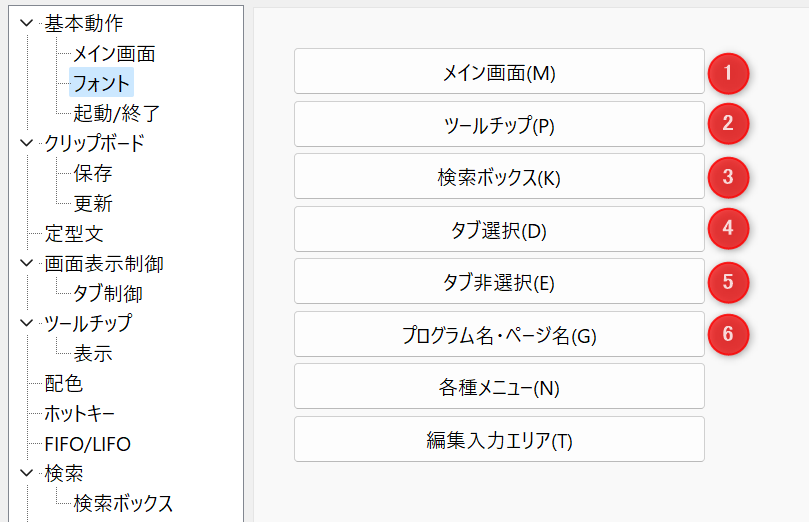809x522 pixels.
Task: Collapse the クリップボード tree node
Action: pyautogui.click(x=26, y=143)
